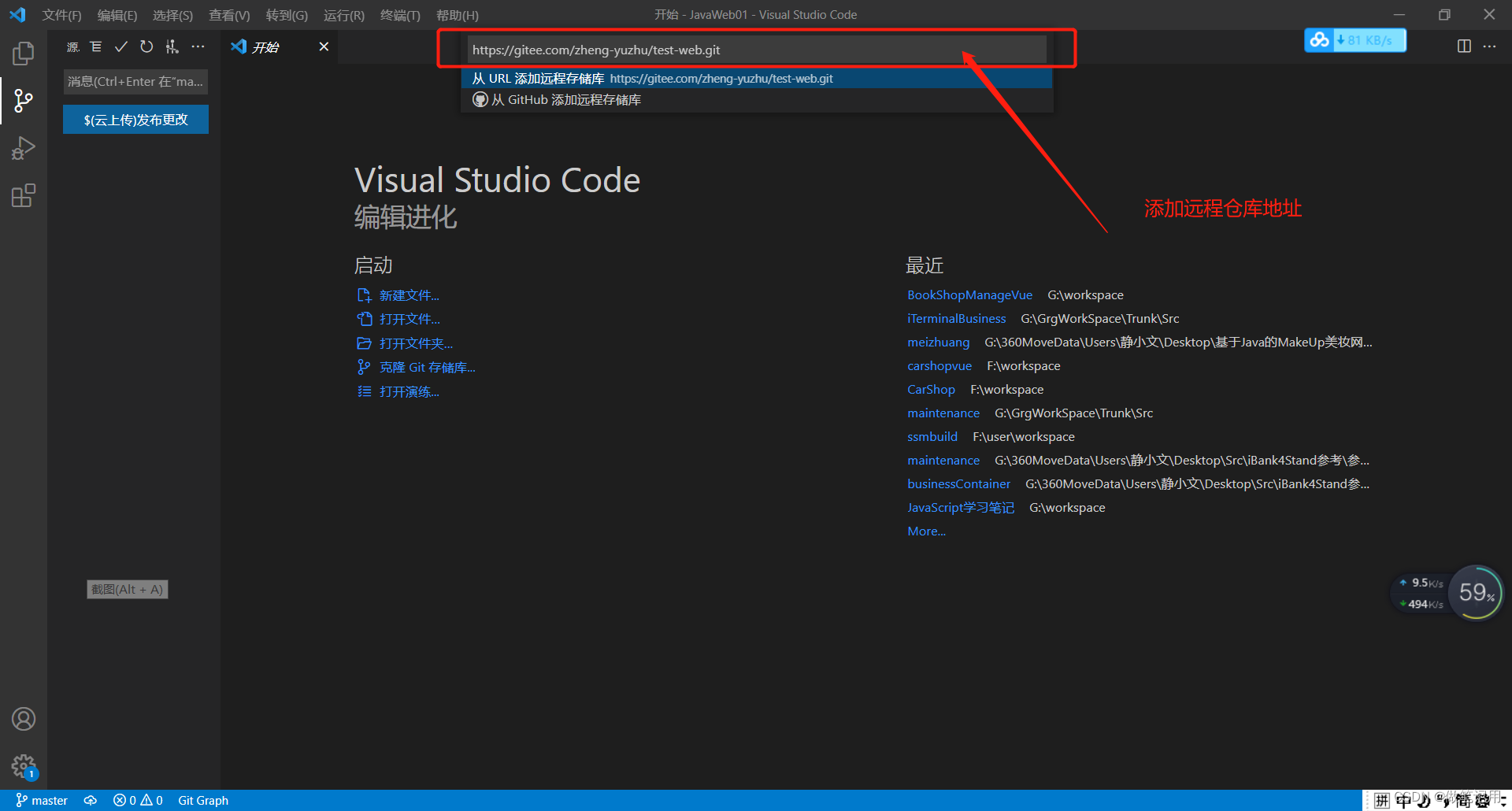Click the 拼 IME mode icon
The width and height of the screenshot is (1512, 811).
click(1382, 800)
